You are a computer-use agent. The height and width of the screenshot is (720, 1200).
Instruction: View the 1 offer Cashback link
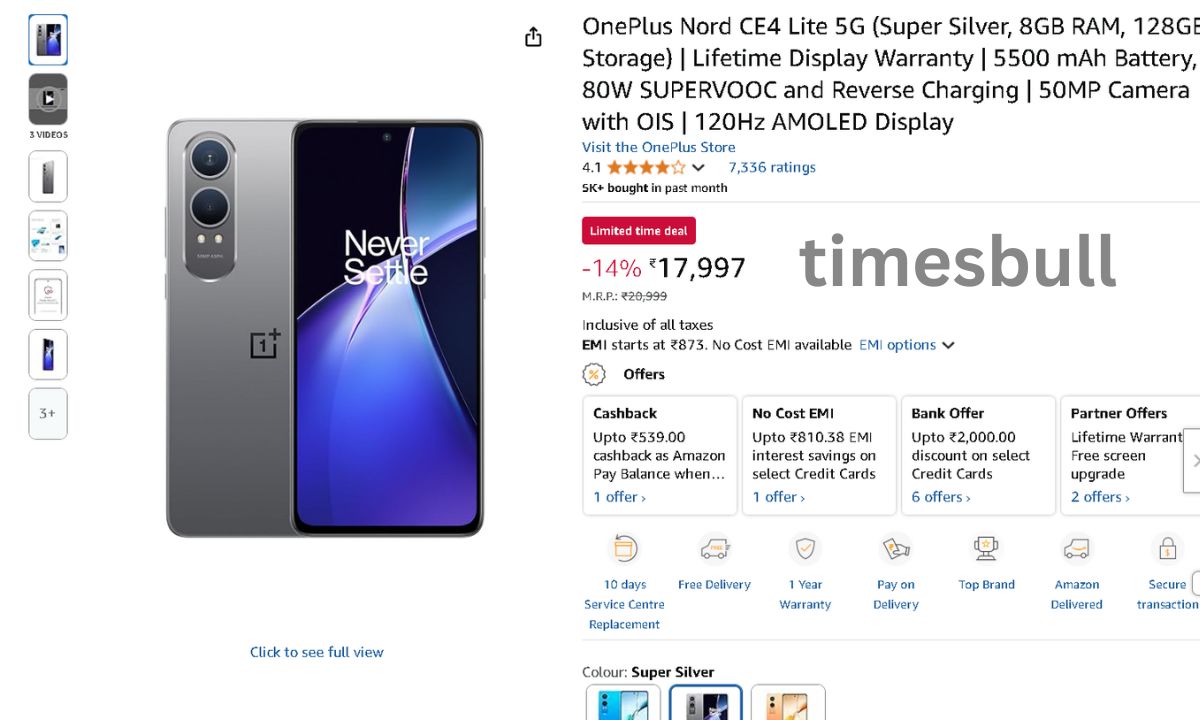619,497
